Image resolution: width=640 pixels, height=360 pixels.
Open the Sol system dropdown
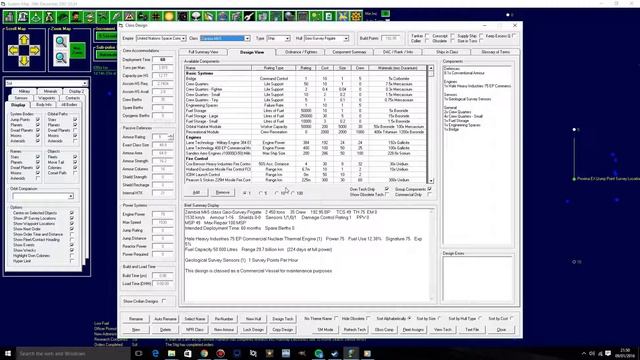(84, 83)
